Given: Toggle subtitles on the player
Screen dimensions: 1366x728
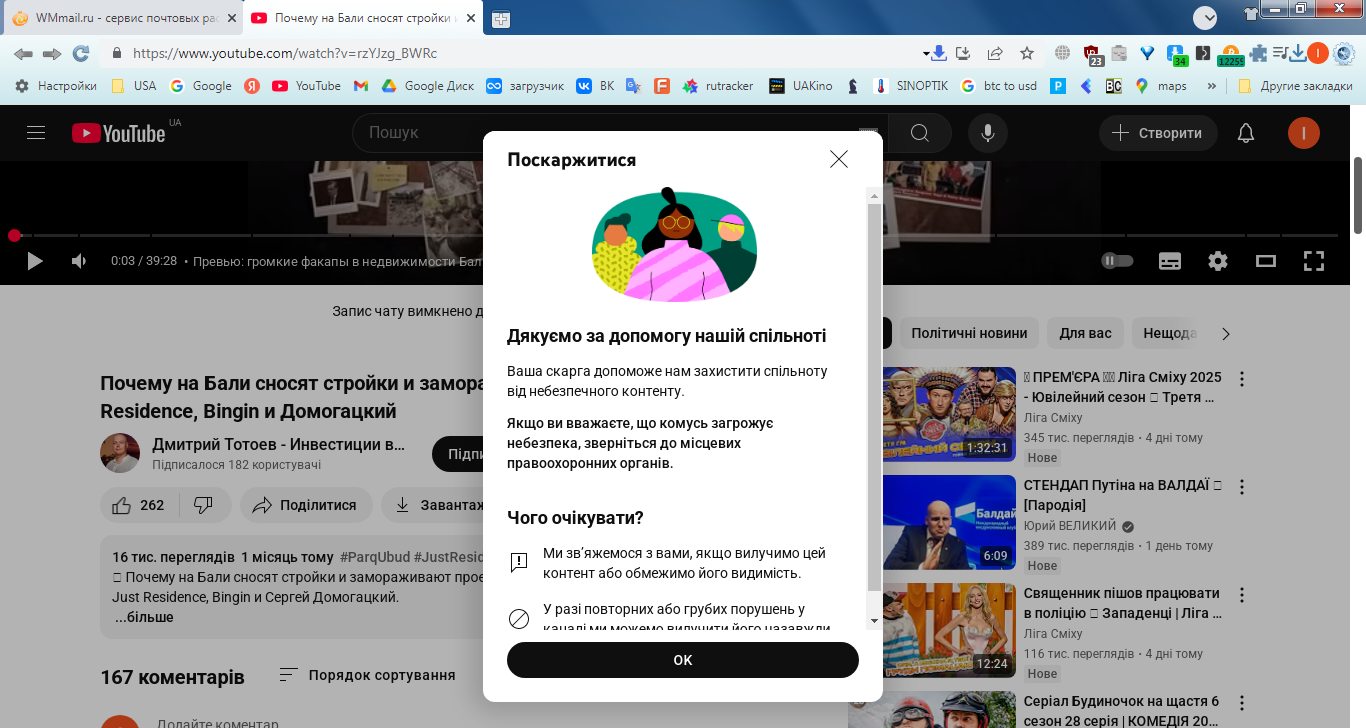Looking at the screenshot, I should click(x=1170, y=261).
